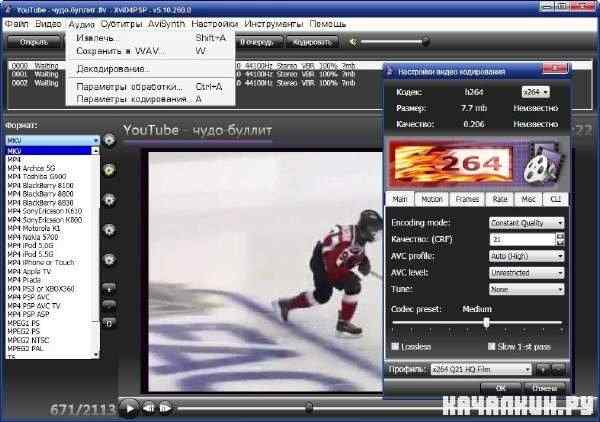Choose Сохранить в WAV menu entry
Screen dimensions: 600x422
pyautogui.click(x=150, y=51)
